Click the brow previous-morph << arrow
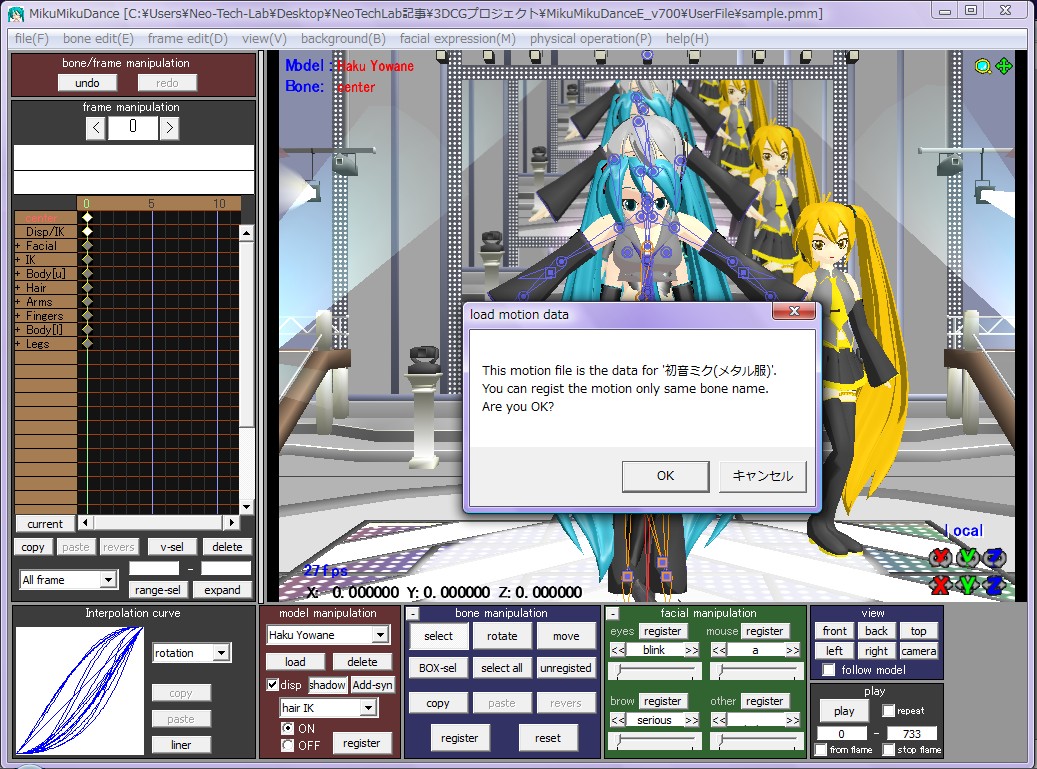This screenshot has height=769, width=1037. (618, 720)
